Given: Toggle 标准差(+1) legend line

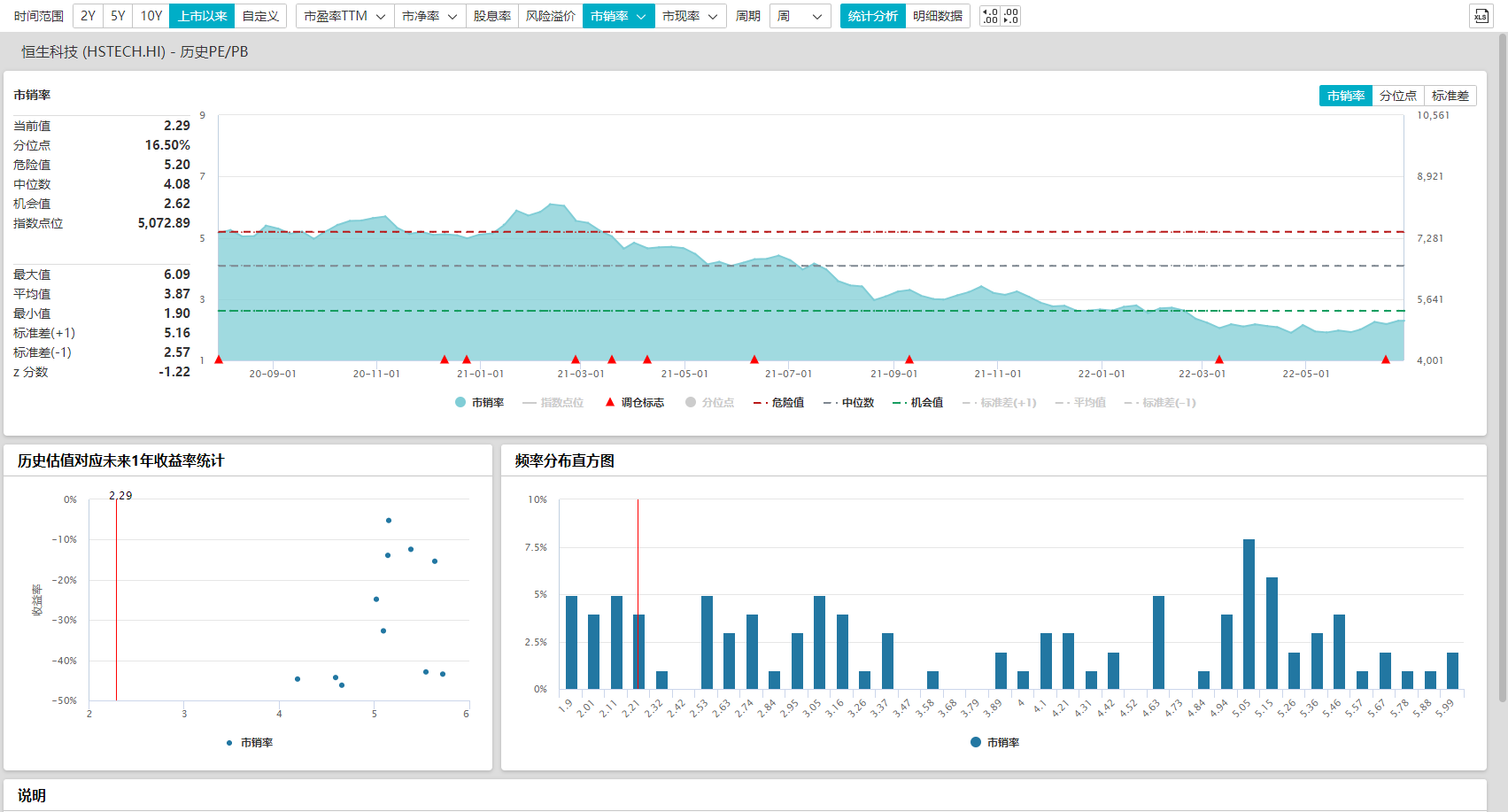Looking at the screenshot, I should point(999,402).
